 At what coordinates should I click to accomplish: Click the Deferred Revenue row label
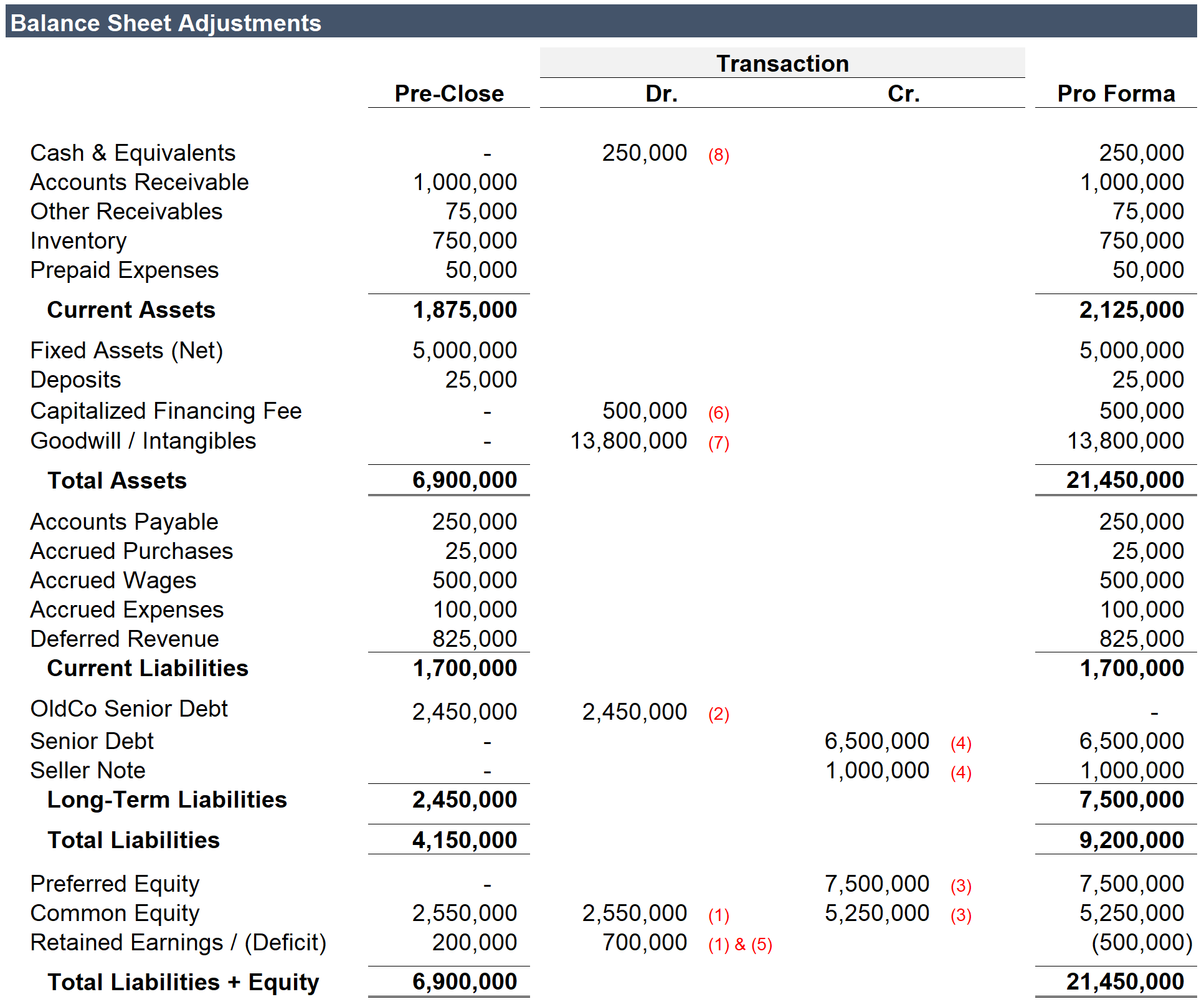pyautogui.click(x=123, y=638)
